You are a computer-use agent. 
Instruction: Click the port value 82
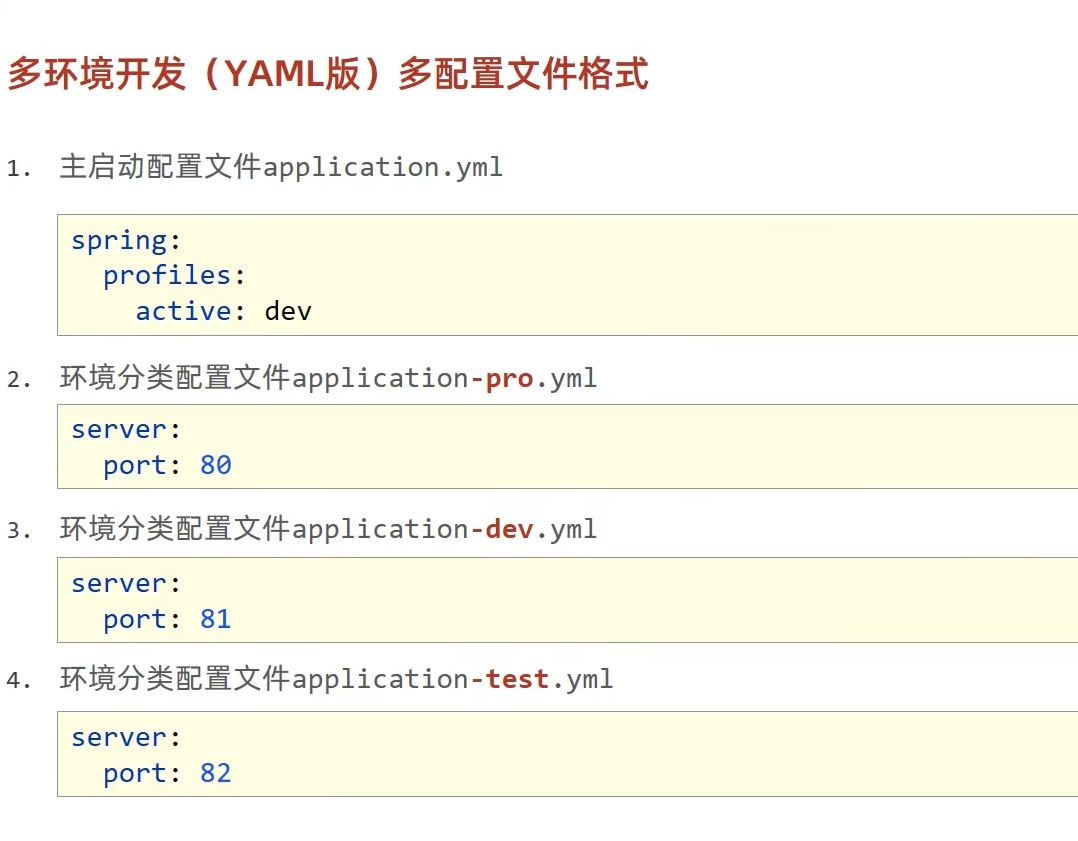[216, 773]
